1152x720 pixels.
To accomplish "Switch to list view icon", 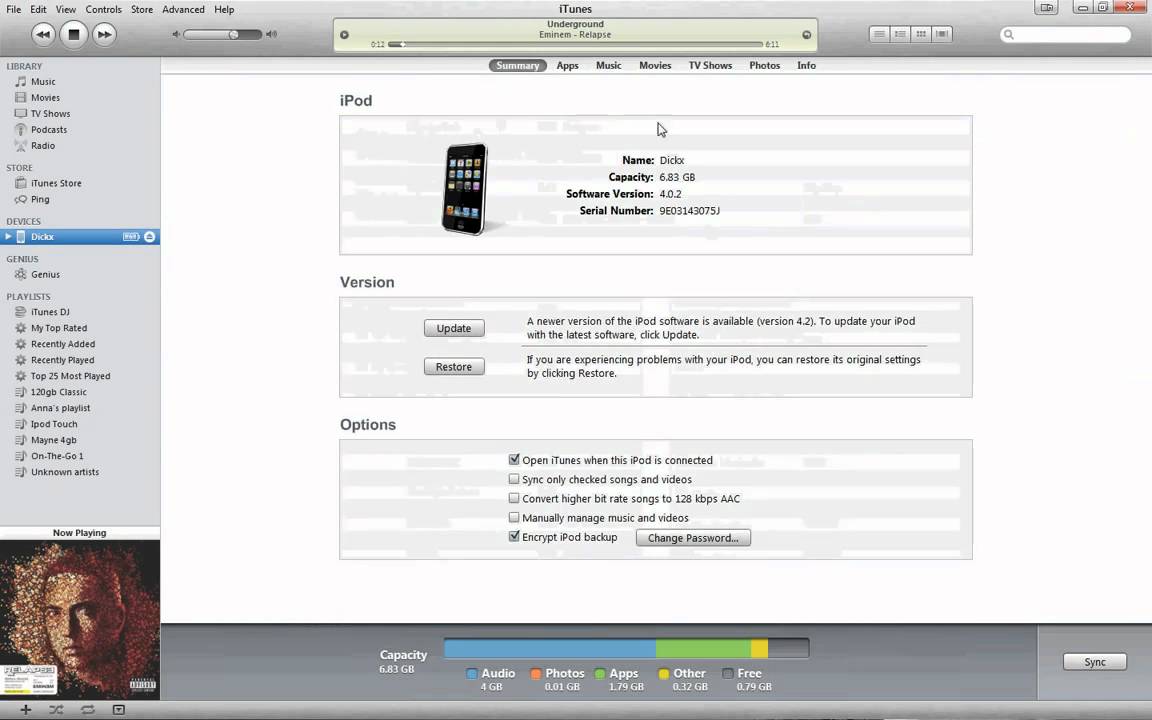I will coord(879,34).
